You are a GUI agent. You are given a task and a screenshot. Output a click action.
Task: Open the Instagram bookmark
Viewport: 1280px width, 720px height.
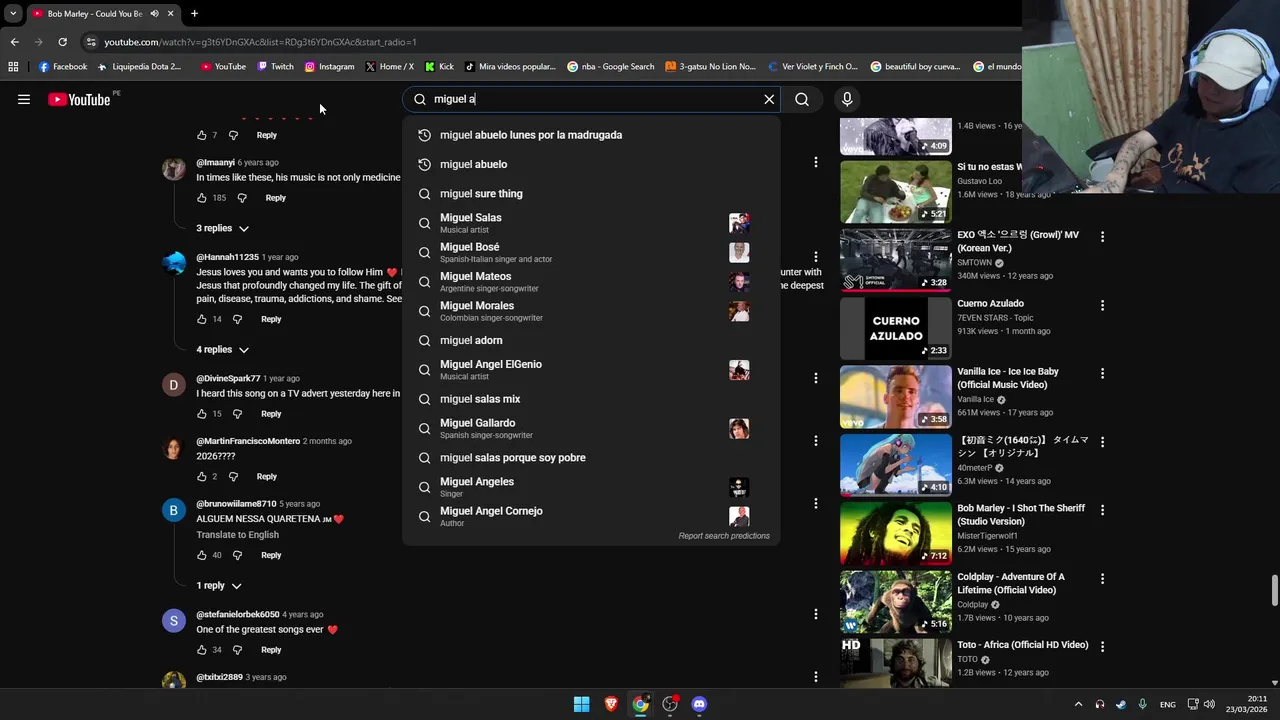tap(329, 67)
